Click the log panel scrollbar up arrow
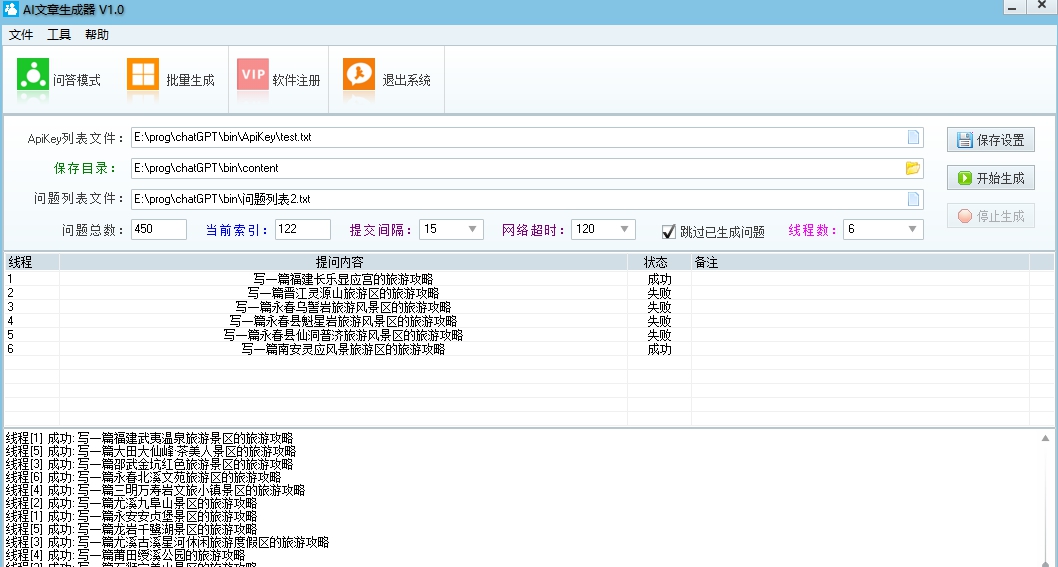This screenshot has height=567, width=1058. (1047, 438)
